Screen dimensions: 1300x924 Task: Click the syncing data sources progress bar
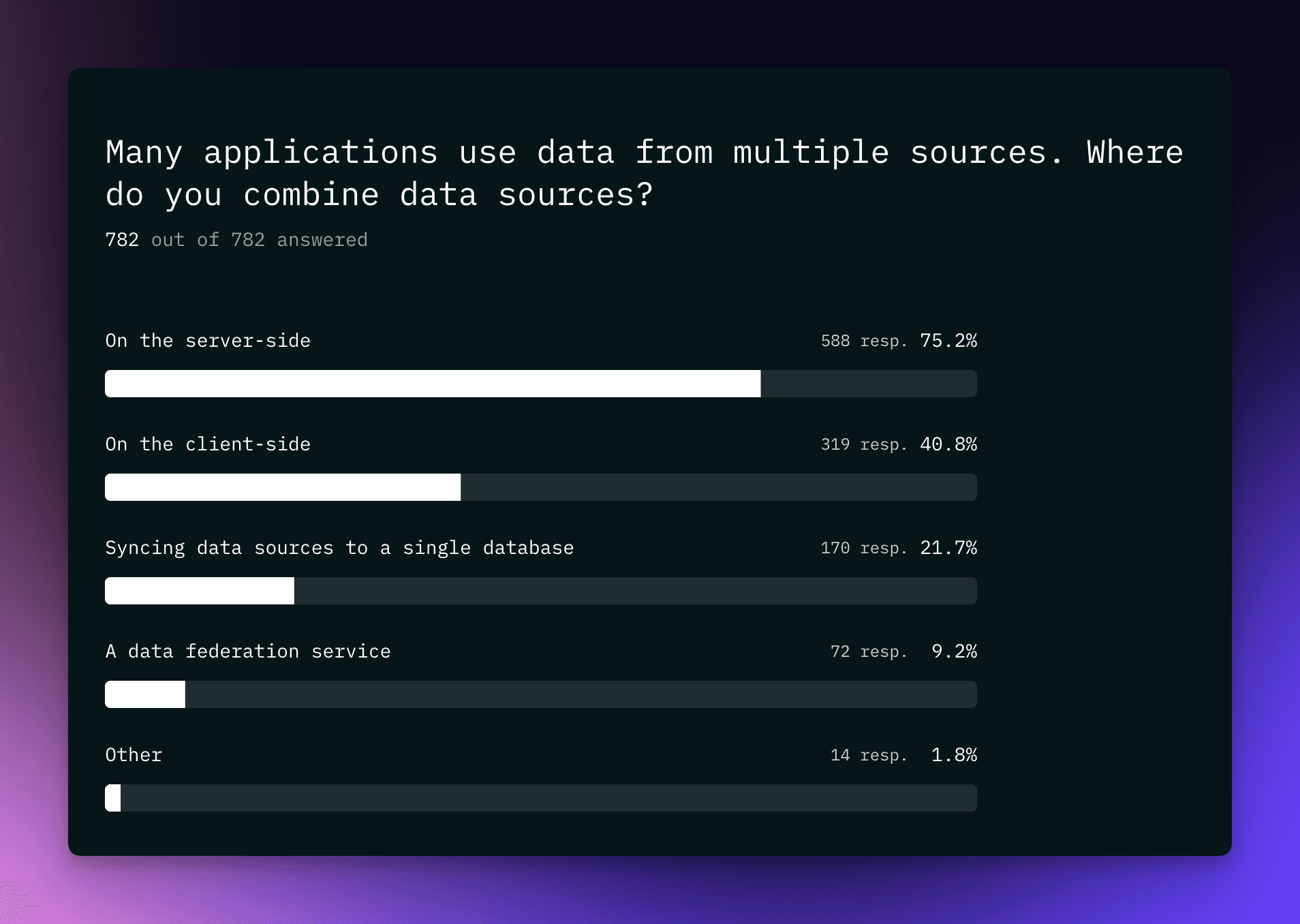click(x=541, y=591)
